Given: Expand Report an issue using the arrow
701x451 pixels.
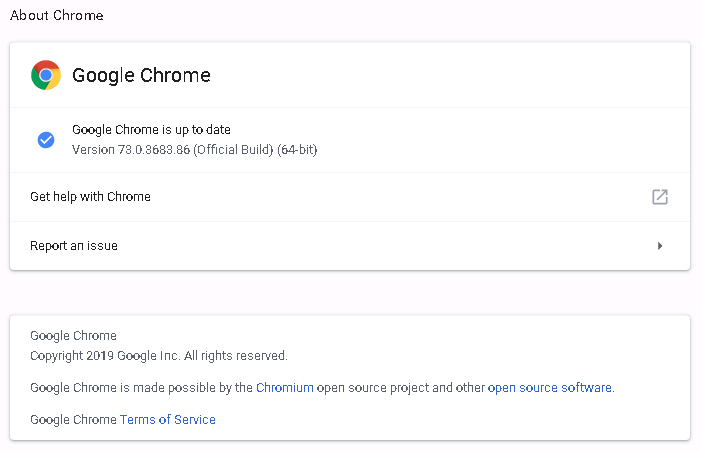Looking at the screenshot, I should (x=660, y=246).
